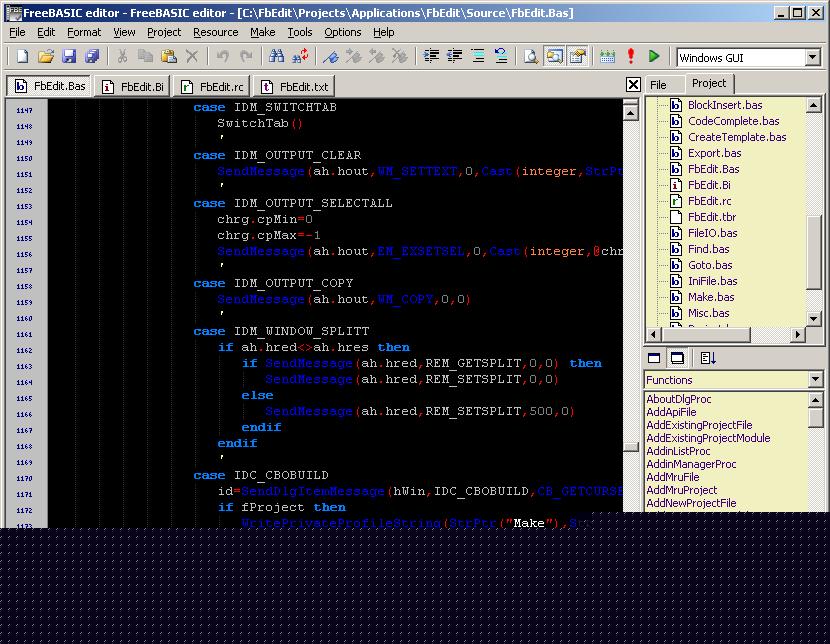Click the New file toolbar icon
This screenshot has width=830, height=644.
click(x=20, y=57)
